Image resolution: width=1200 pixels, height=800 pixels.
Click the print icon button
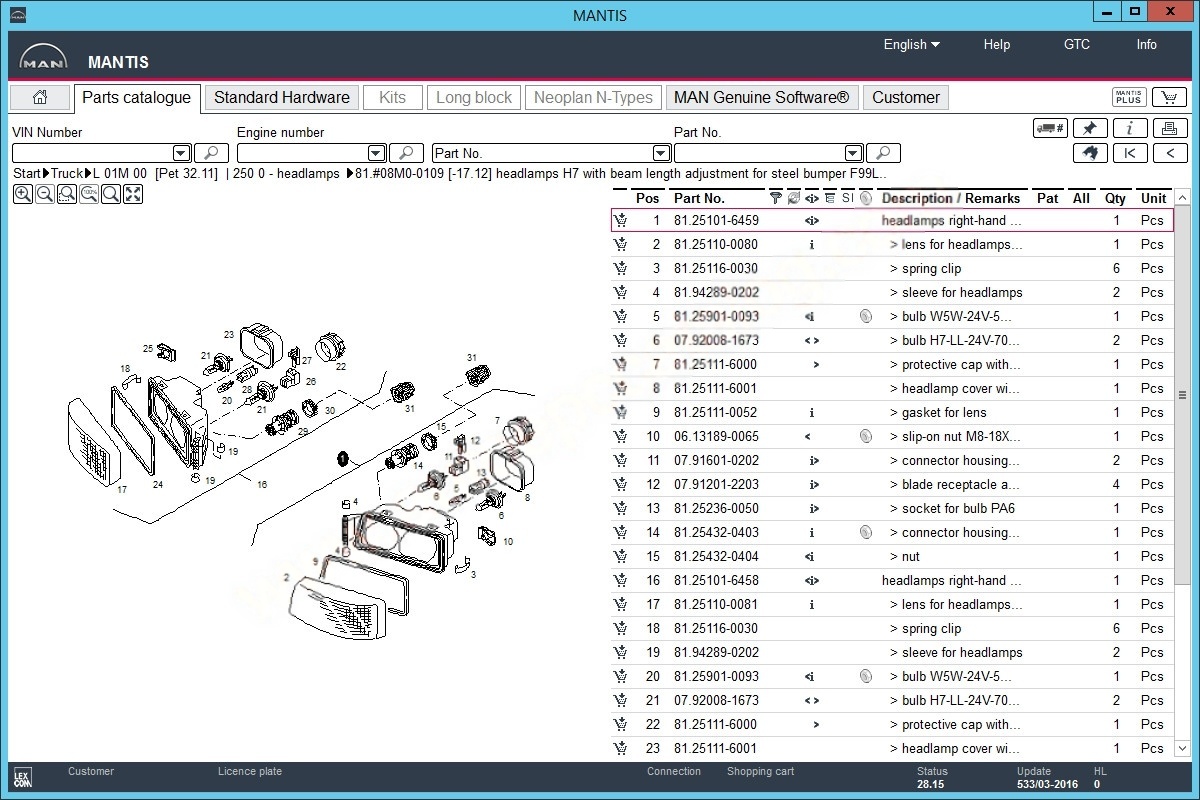coord(1169,128)
